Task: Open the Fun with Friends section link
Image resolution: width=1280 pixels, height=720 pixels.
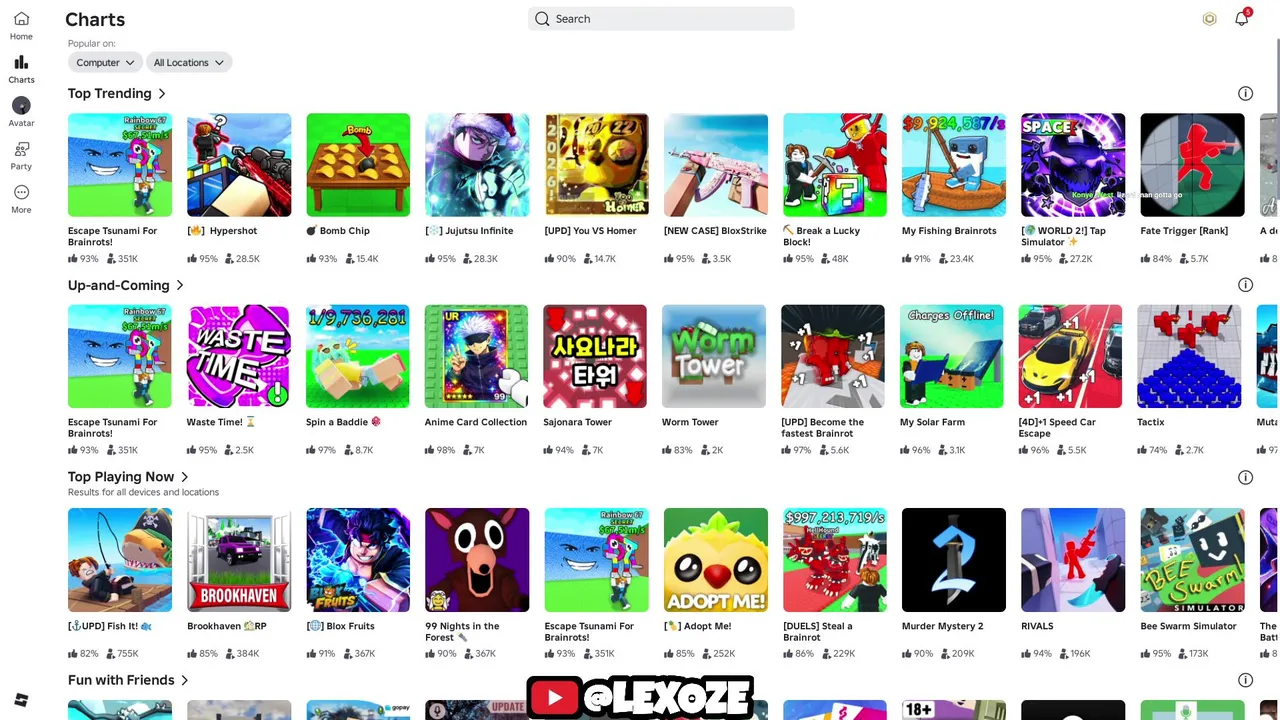Action: [128, 680]
